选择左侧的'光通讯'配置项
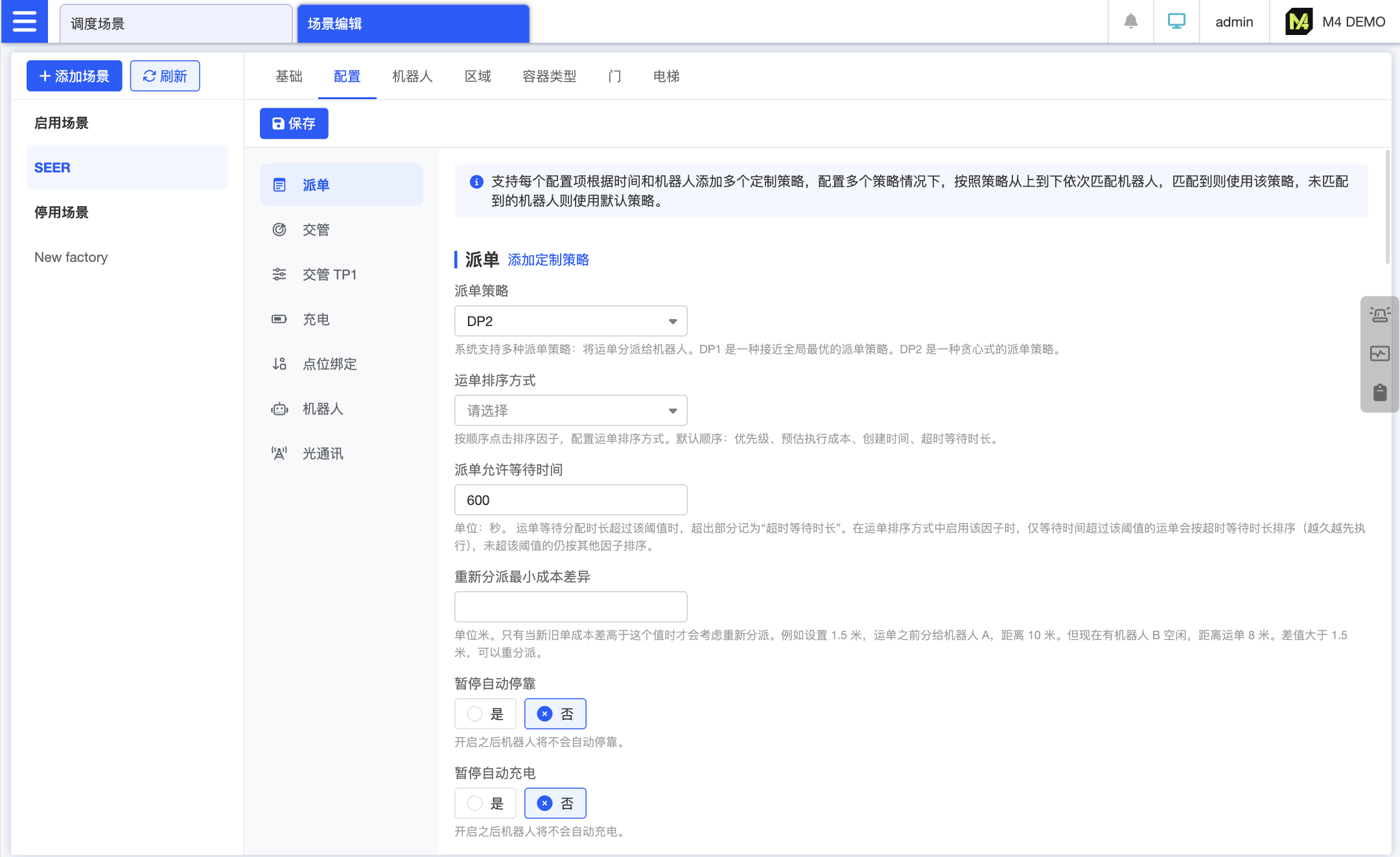Image resolution: width=1400 pixels, height=857 pixels. point(322,453)
